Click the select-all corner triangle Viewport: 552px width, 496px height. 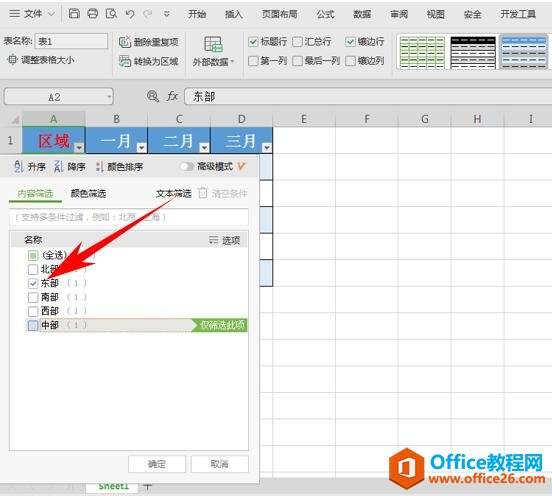point(14,120)
